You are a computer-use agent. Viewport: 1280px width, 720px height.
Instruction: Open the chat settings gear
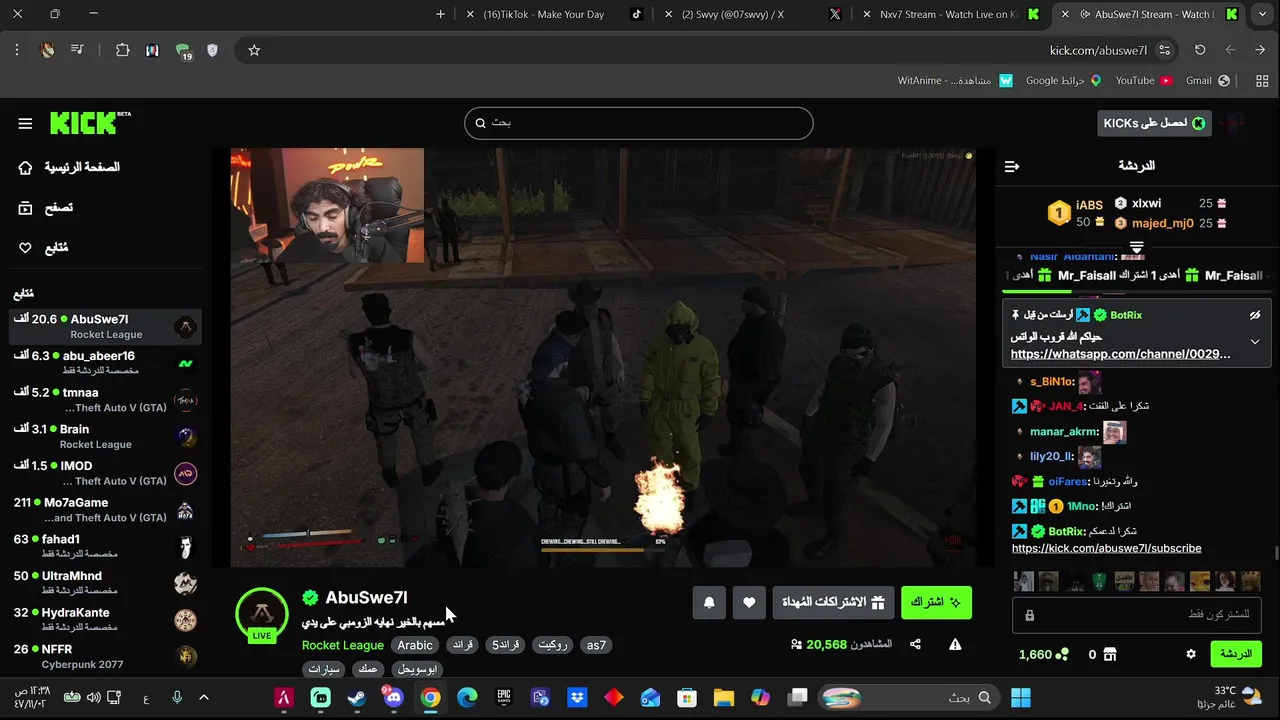(x=1191, y=654)
